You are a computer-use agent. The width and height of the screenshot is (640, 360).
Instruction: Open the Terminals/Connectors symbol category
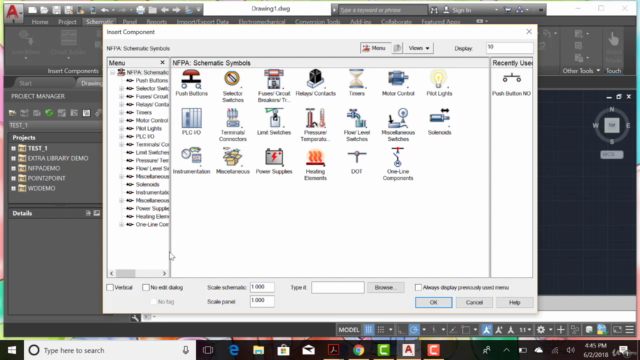click(x=233, y=125)
